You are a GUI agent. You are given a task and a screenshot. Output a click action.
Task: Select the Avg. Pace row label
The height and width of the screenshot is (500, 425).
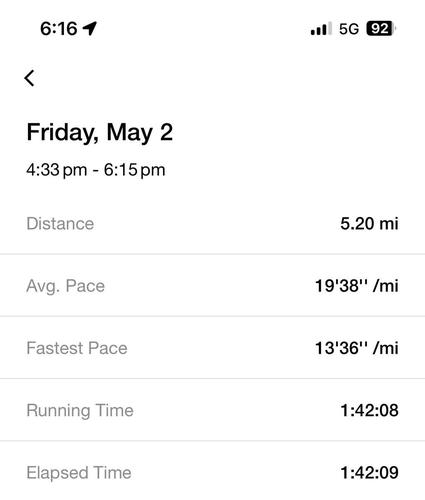65,286
